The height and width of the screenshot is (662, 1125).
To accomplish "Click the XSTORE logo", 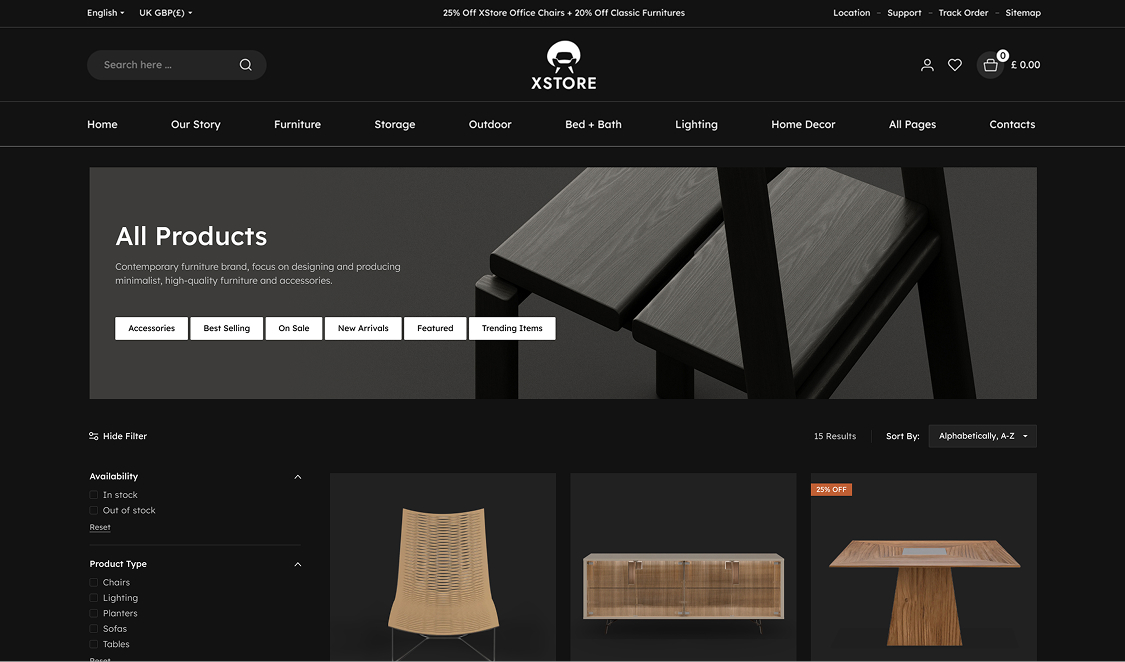I will [564, 66].
